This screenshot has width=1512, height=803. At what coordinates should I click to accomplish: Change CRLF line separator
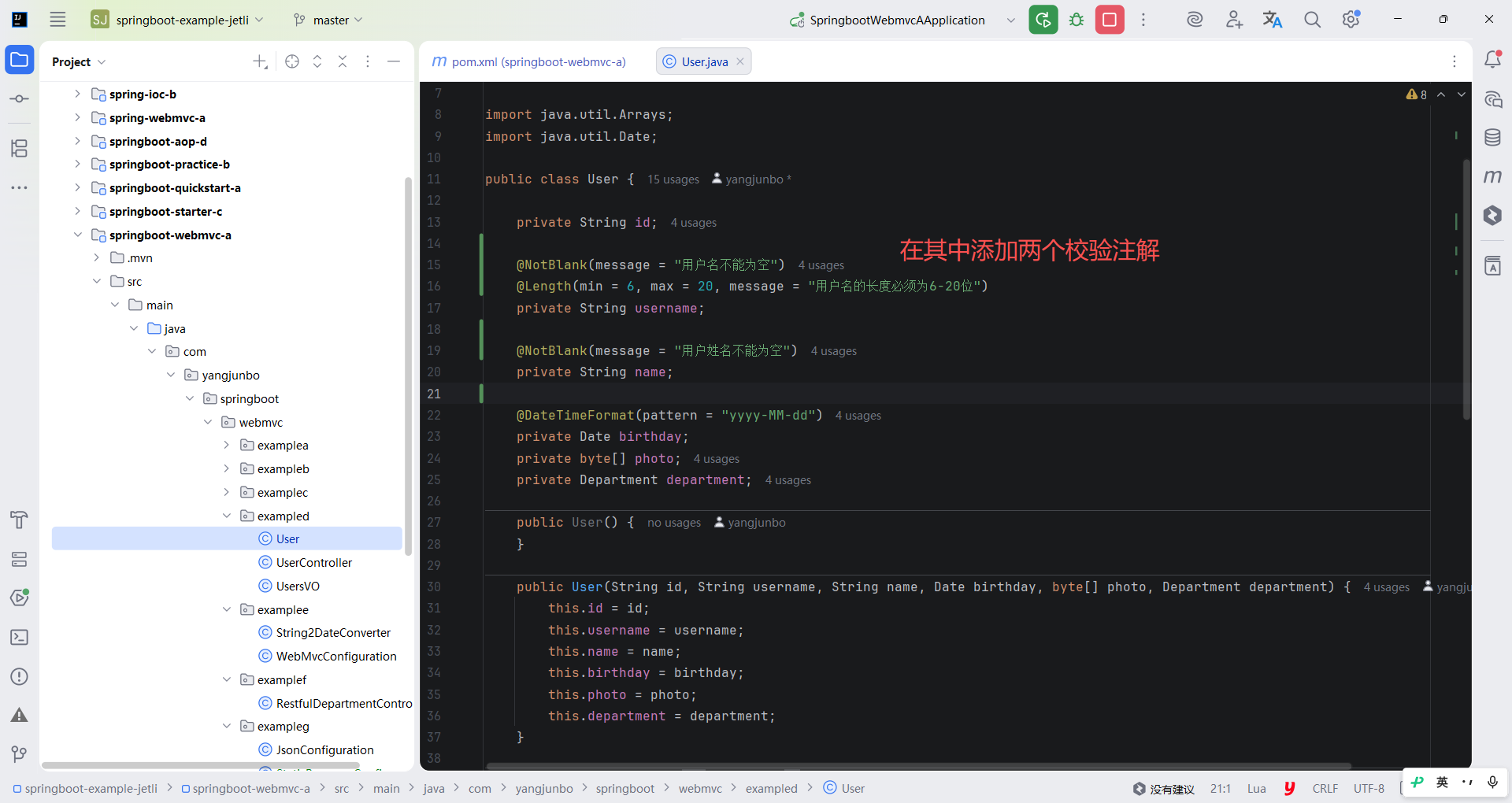(1325, 788)
